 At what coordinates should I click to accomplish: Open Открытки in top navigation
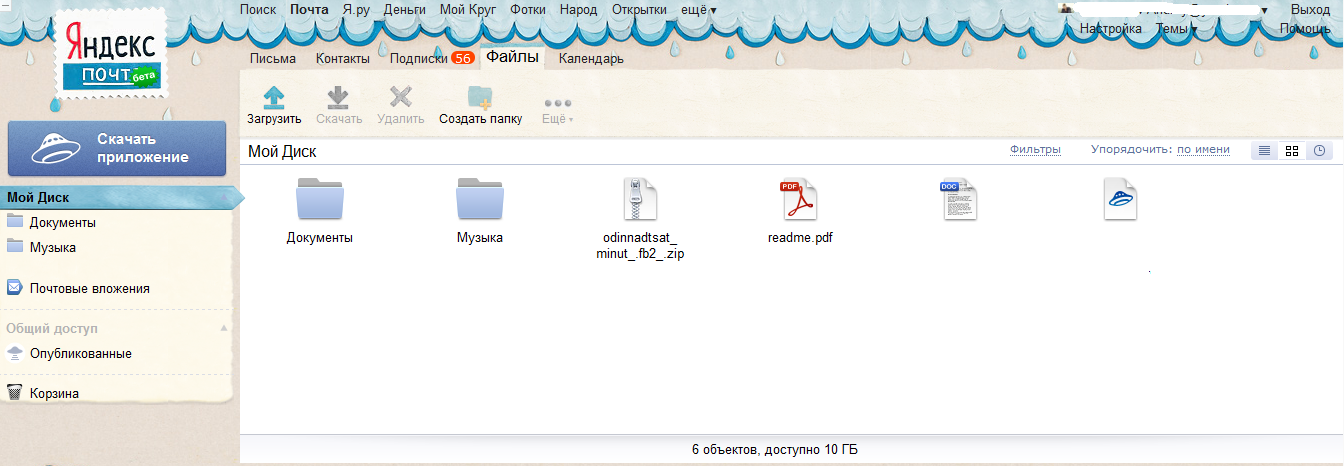(639, 9)
